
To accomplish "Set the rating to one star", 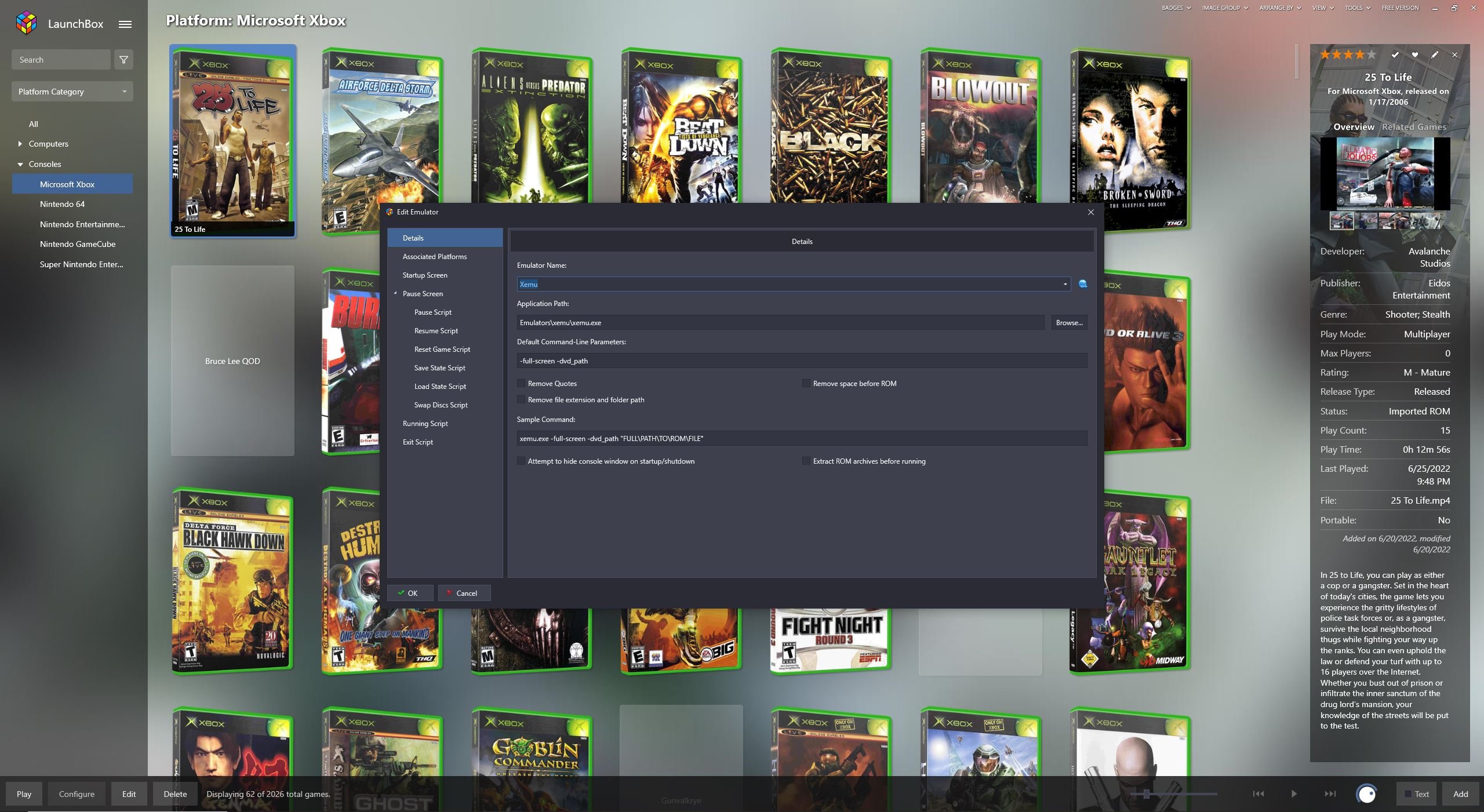I will pyautogui.click(x=1325, y=54).
